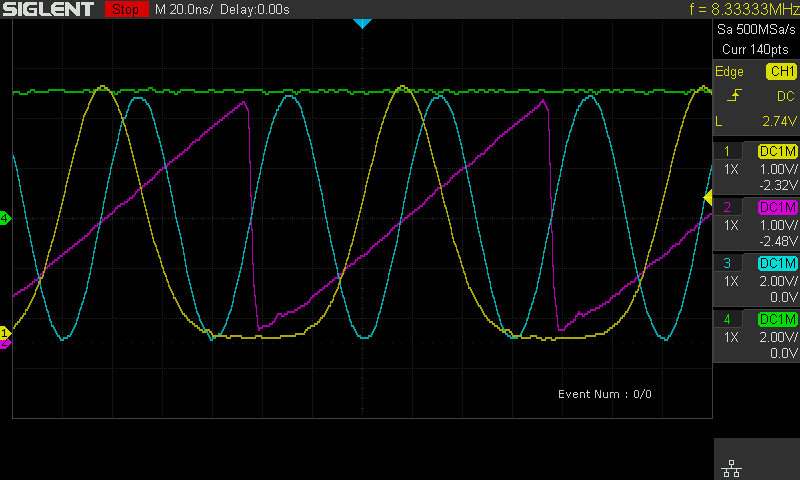Click the 1X probe label of channel 1
Image resolution: width=800 pixels, height=480 pixels.
731,169
